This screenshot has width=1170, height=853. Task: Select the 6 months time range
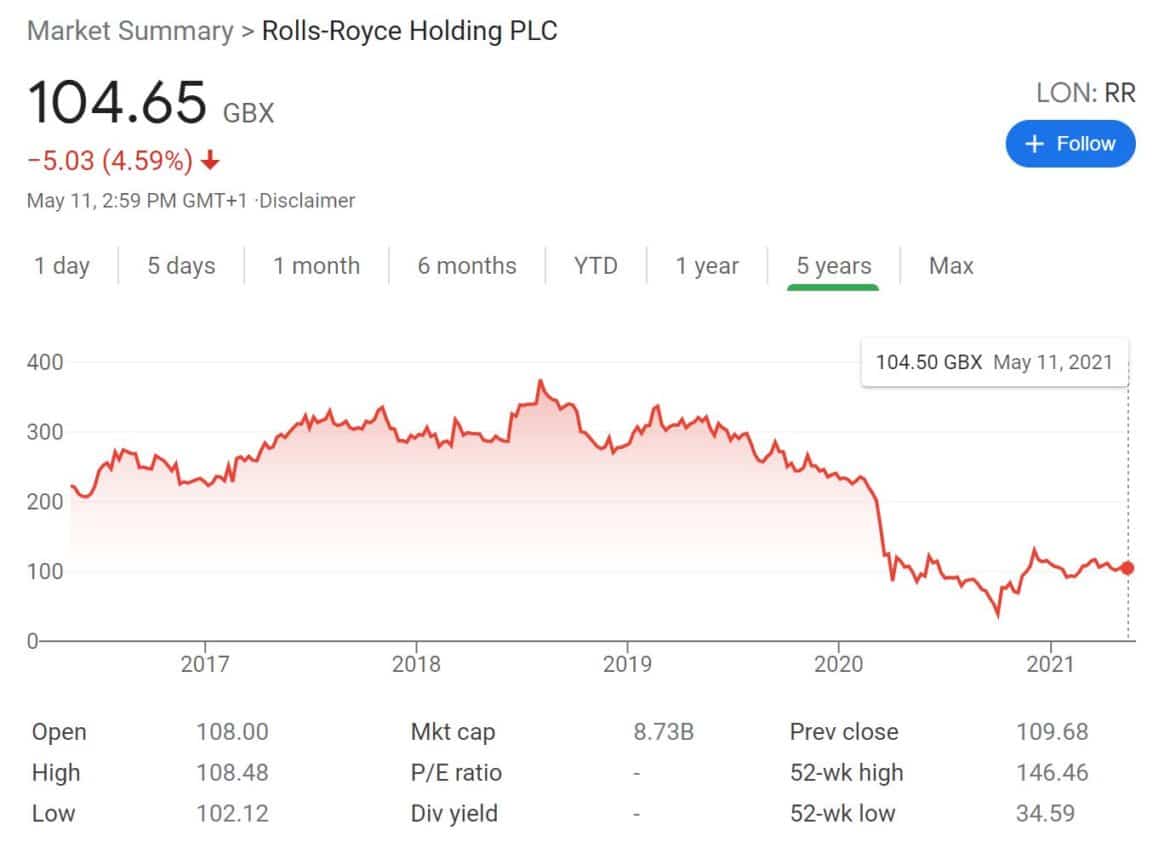coord(466,266)
